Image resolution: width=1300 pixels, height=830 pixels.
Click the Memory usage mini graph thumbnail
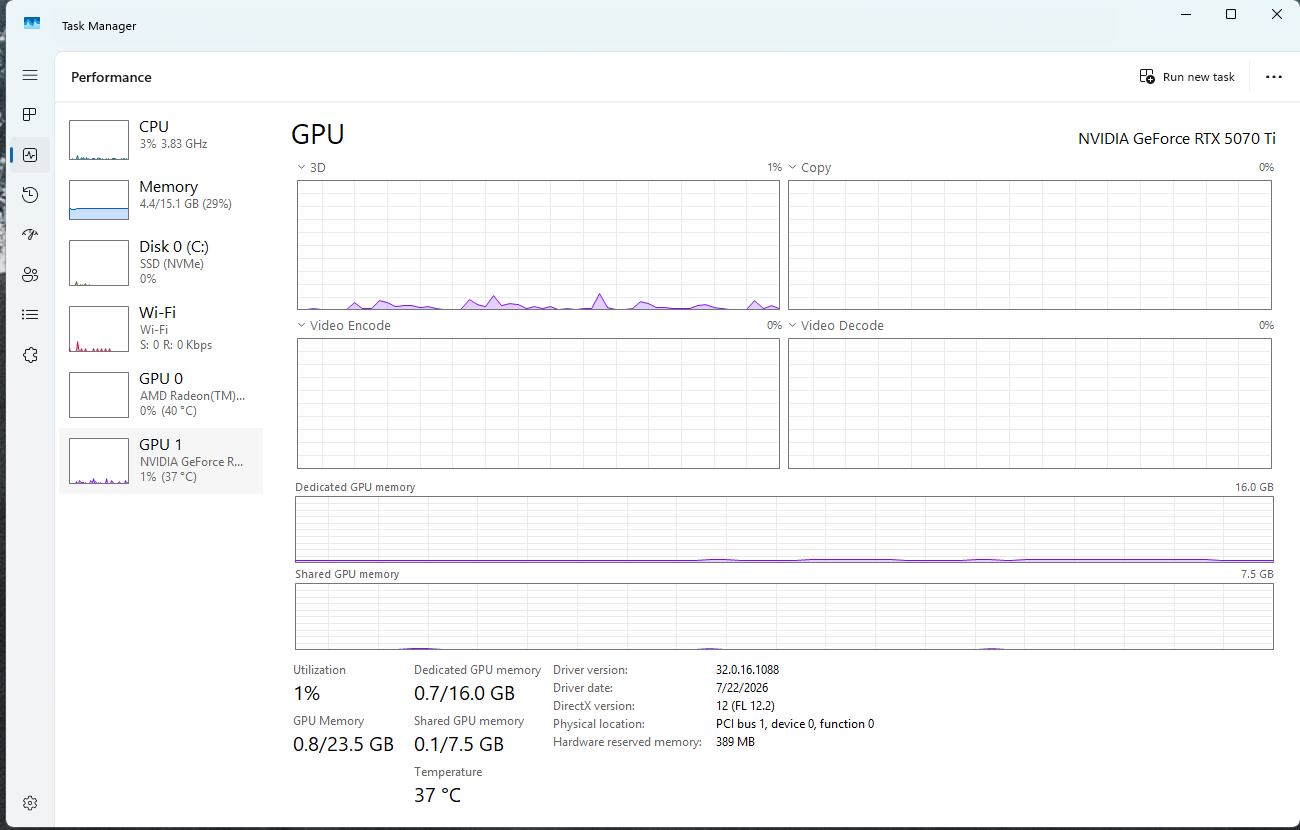(x=99, y=200)
